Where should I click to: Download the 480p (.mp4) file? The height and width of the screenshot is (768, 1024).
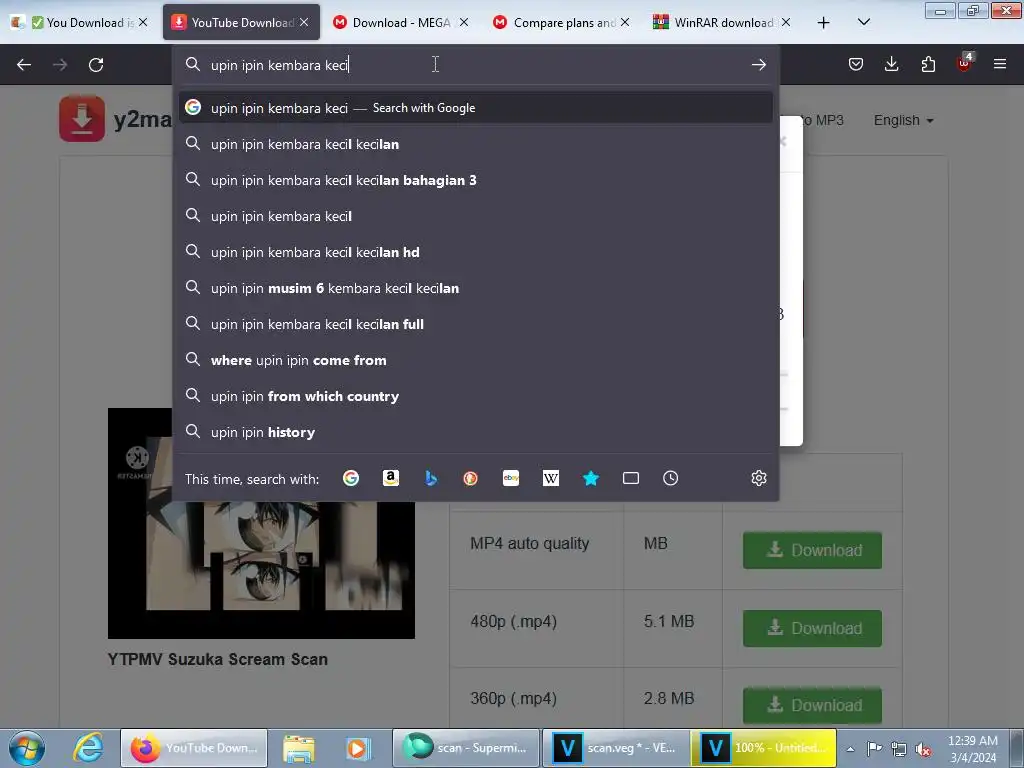coord(812,628)
